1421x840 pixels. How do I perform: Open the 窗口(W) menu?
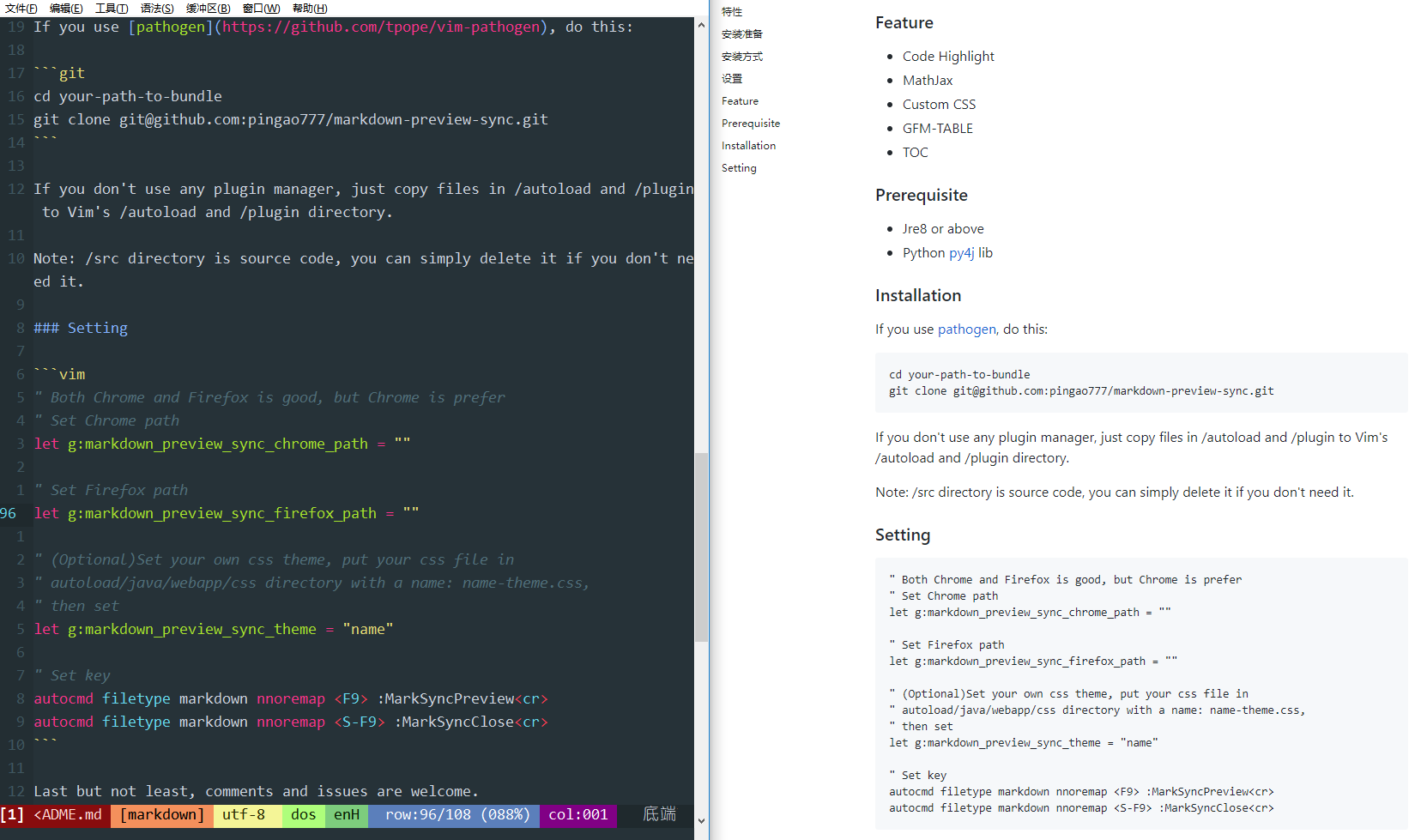[x=262, y=9]
